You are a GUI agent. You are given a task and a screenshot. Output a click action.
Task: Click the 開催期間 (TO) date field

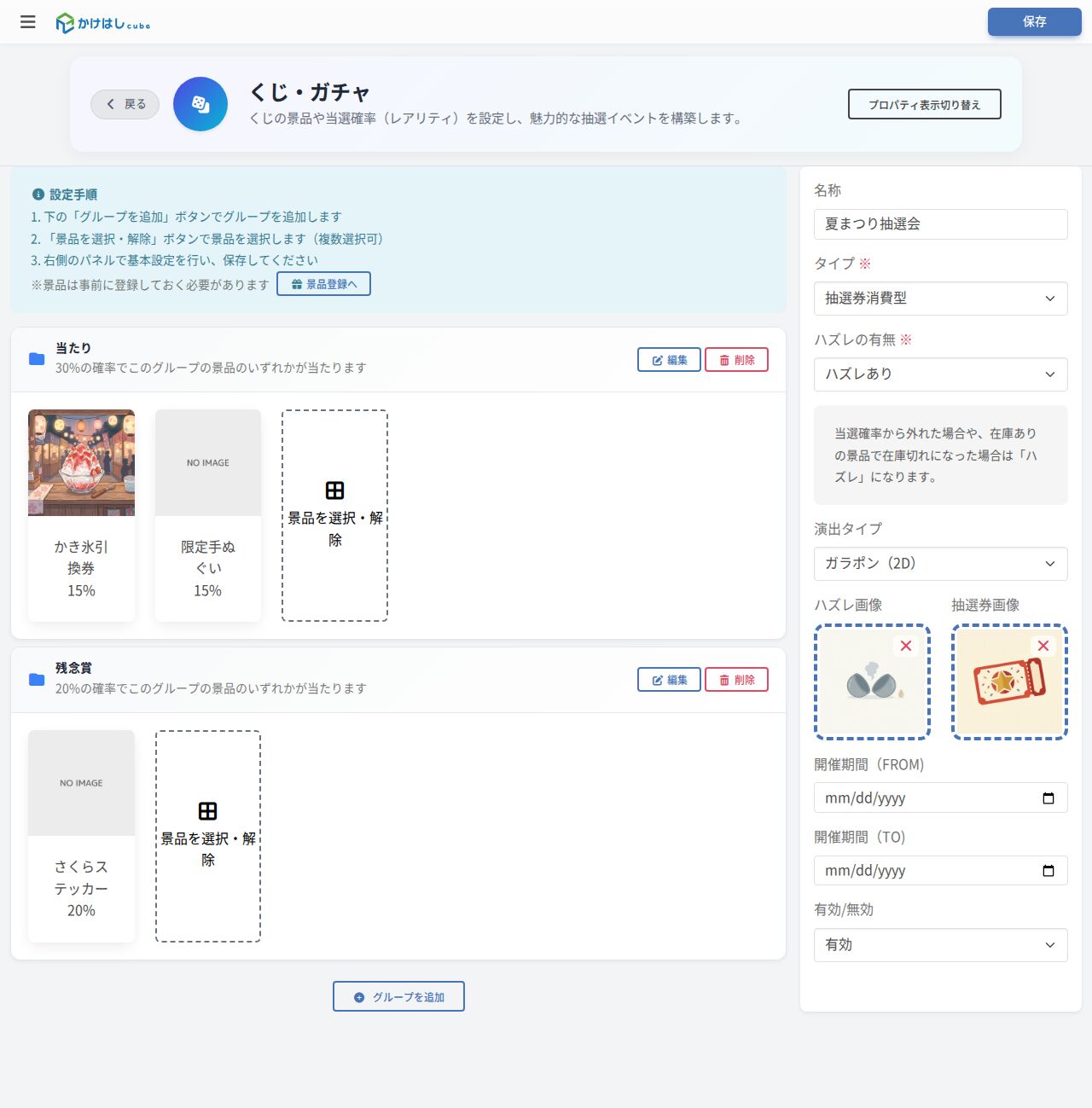[941, 871]
